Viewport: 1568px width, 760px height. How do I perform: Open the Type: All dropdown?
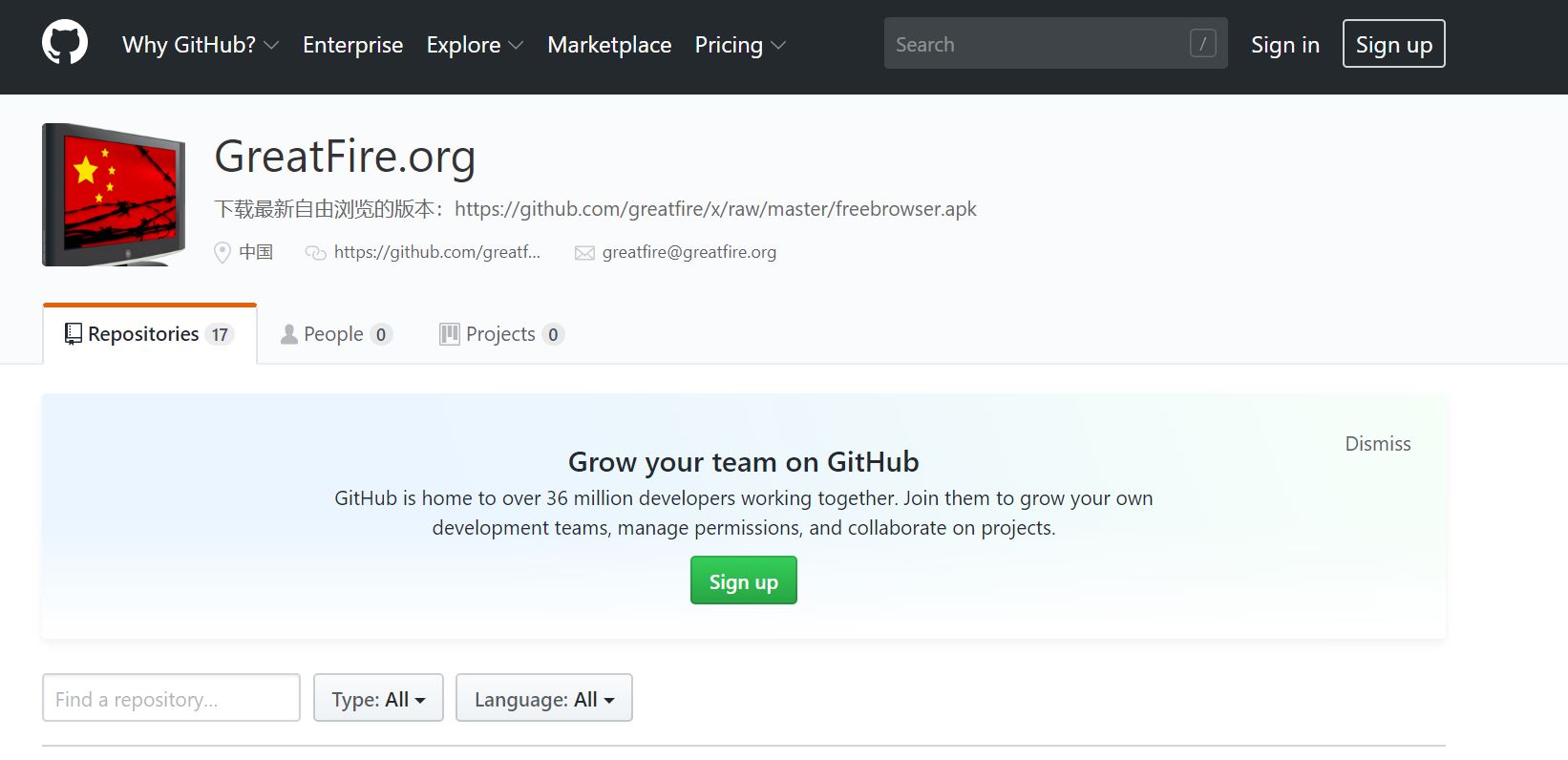point(378,698)
